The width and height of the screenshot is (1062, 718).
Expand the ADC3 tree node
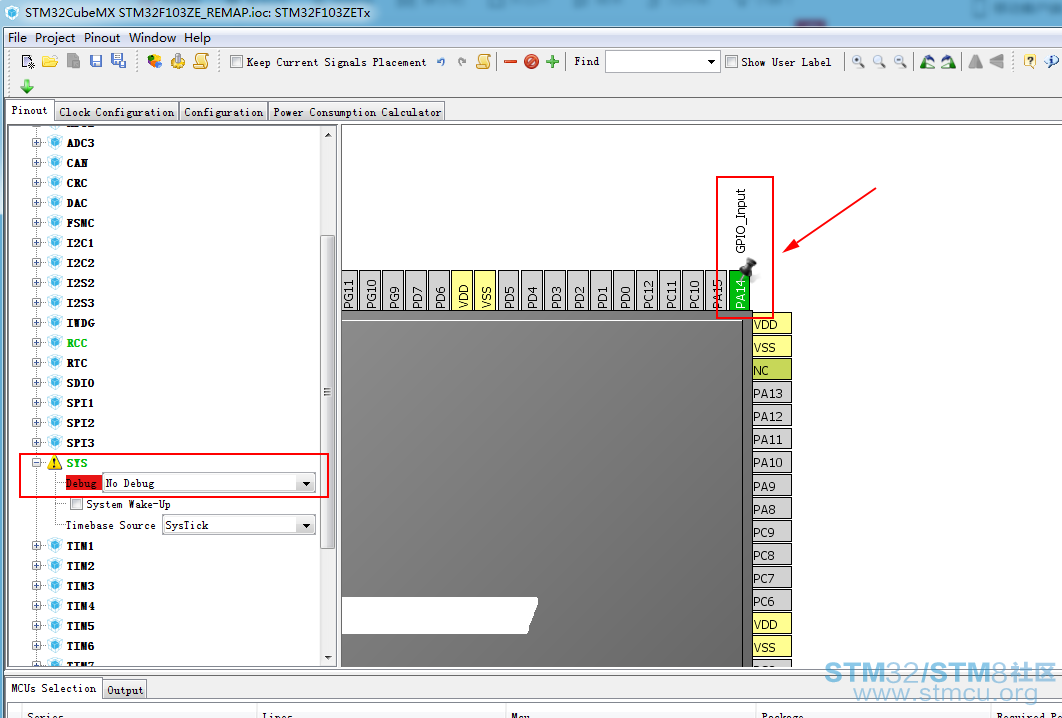(x=37, y=143)
